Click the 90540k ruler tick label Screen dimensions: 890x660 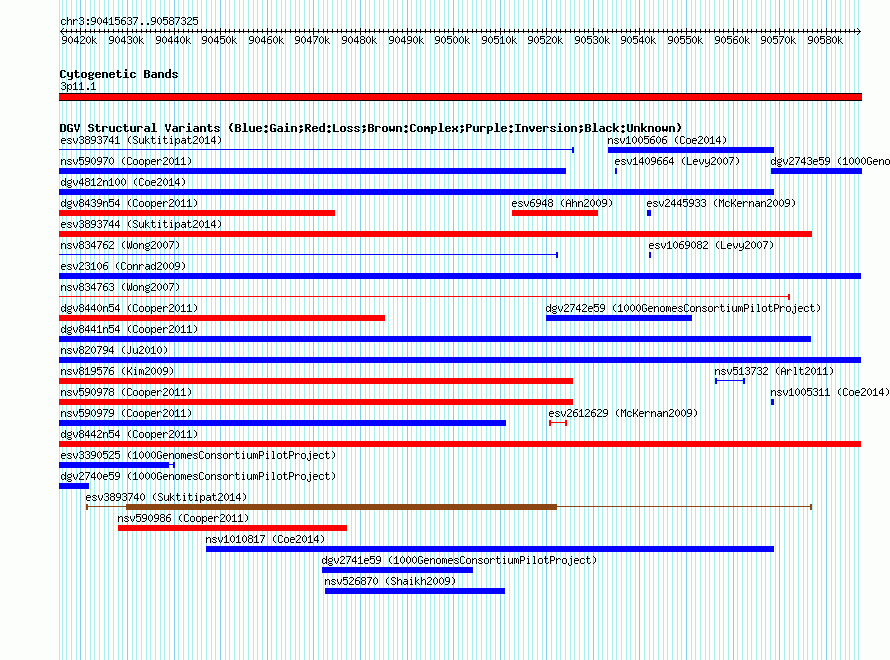[638, 40]
